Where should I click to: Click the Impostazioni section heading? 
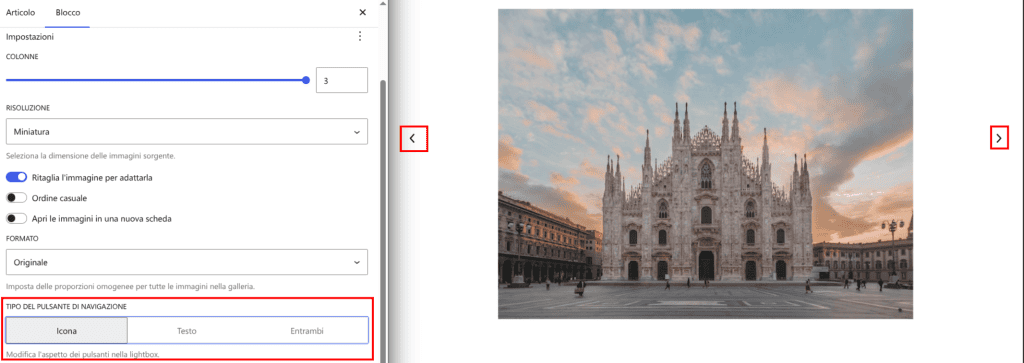point(30,37)
